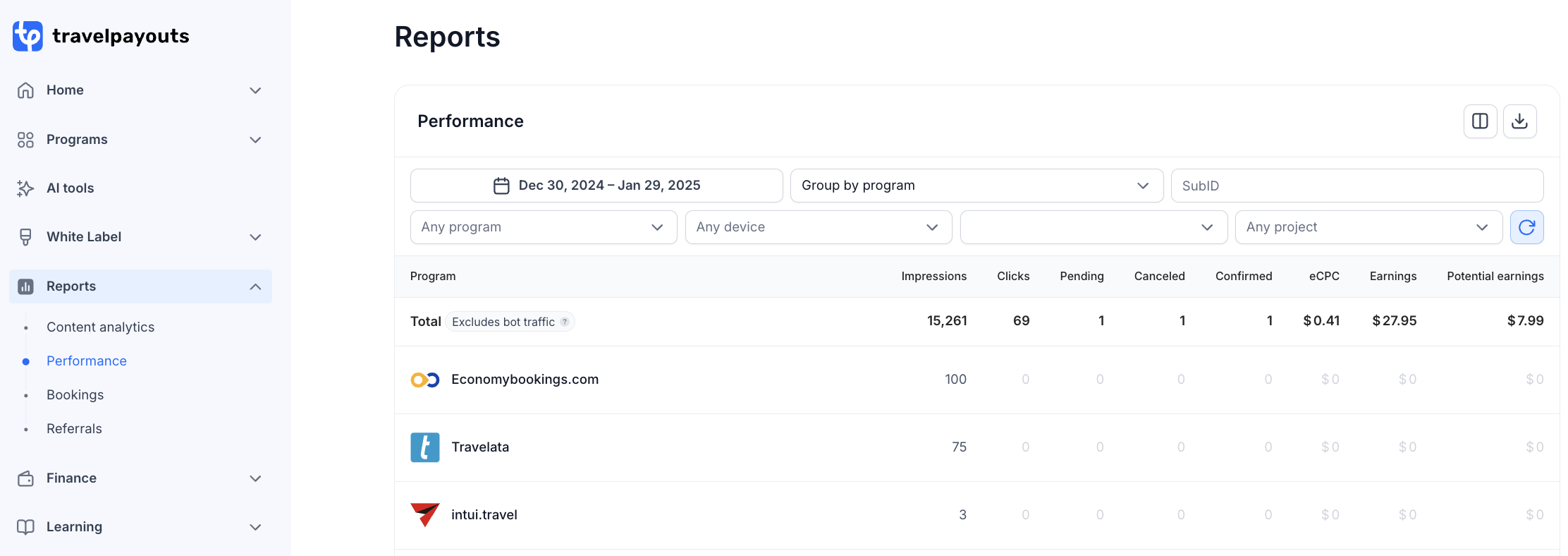Image resolution: width=1568 pixels, height=556 pixels.
Task: Click the intui.travel logo
Action: (425, 515)
